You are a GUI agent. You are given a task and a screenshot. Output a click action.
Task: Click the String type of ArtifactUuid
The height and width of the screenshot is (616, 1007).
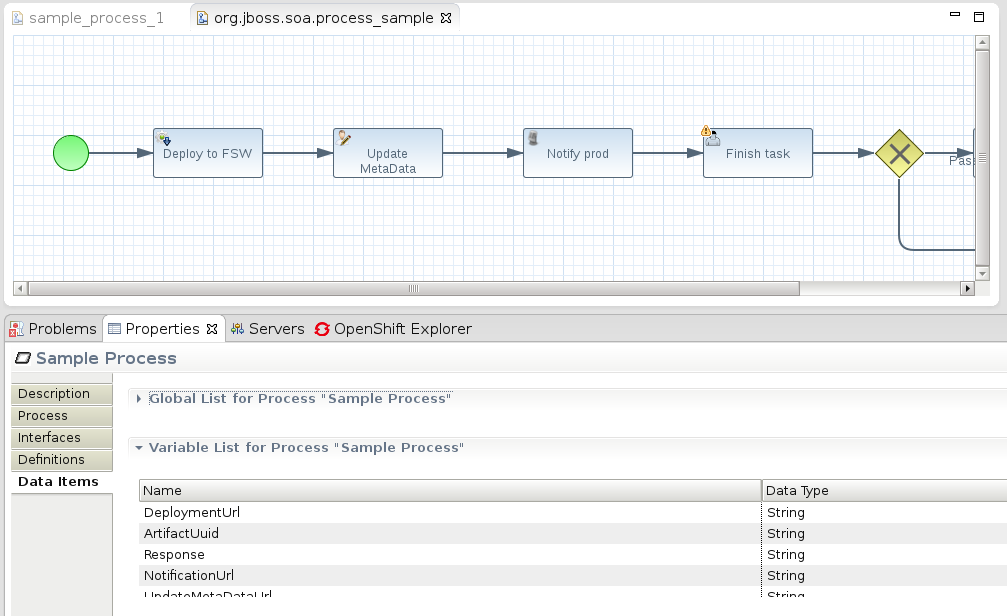(785, 534)
